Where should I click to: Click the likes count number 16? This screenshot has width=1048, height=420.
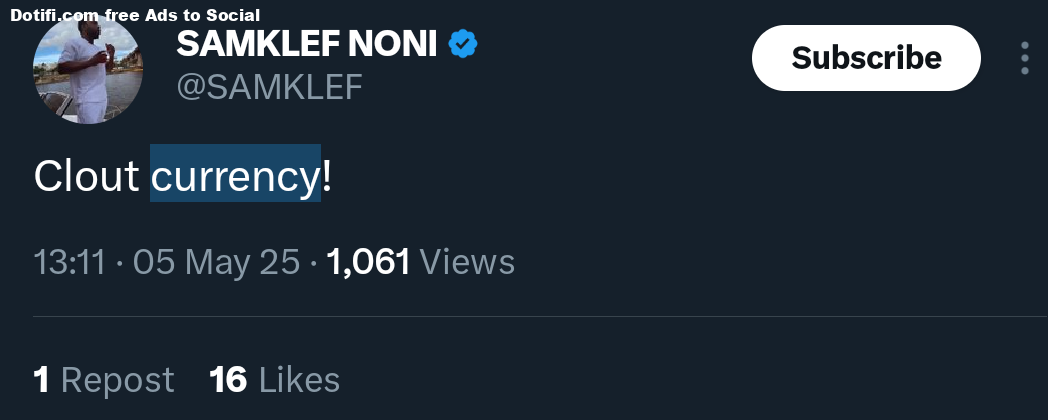[x=228, y=380]
